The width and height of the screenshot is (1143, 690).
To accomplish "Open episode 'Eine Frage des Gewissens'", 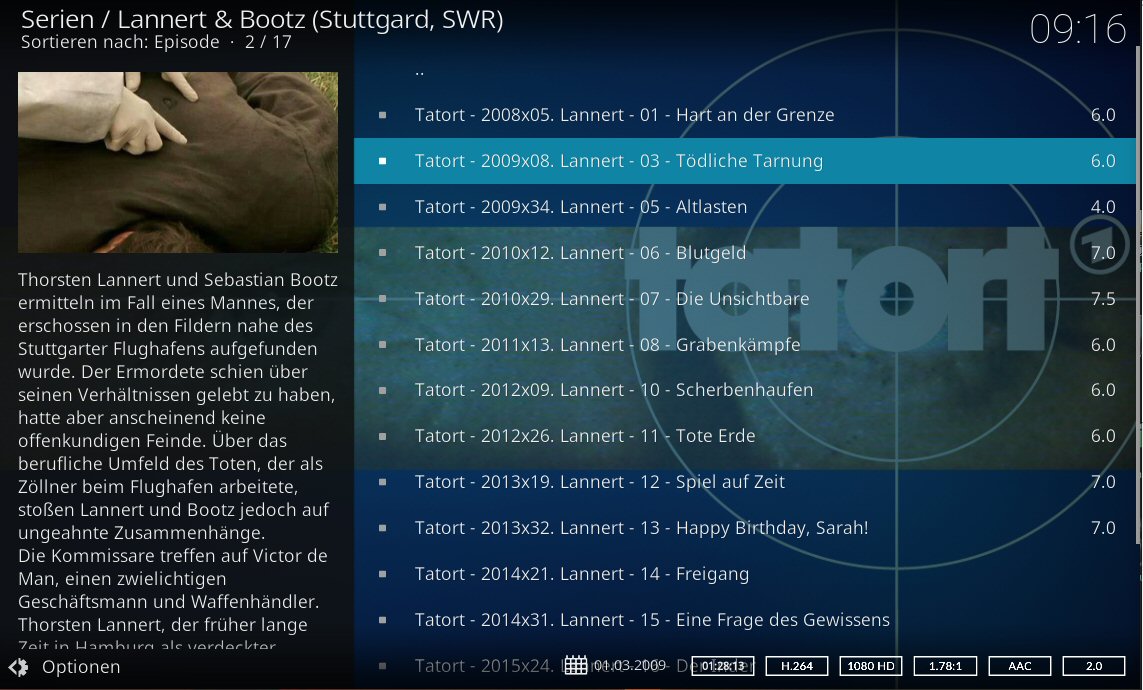I will pyautogui.click(x=745, y=619).
